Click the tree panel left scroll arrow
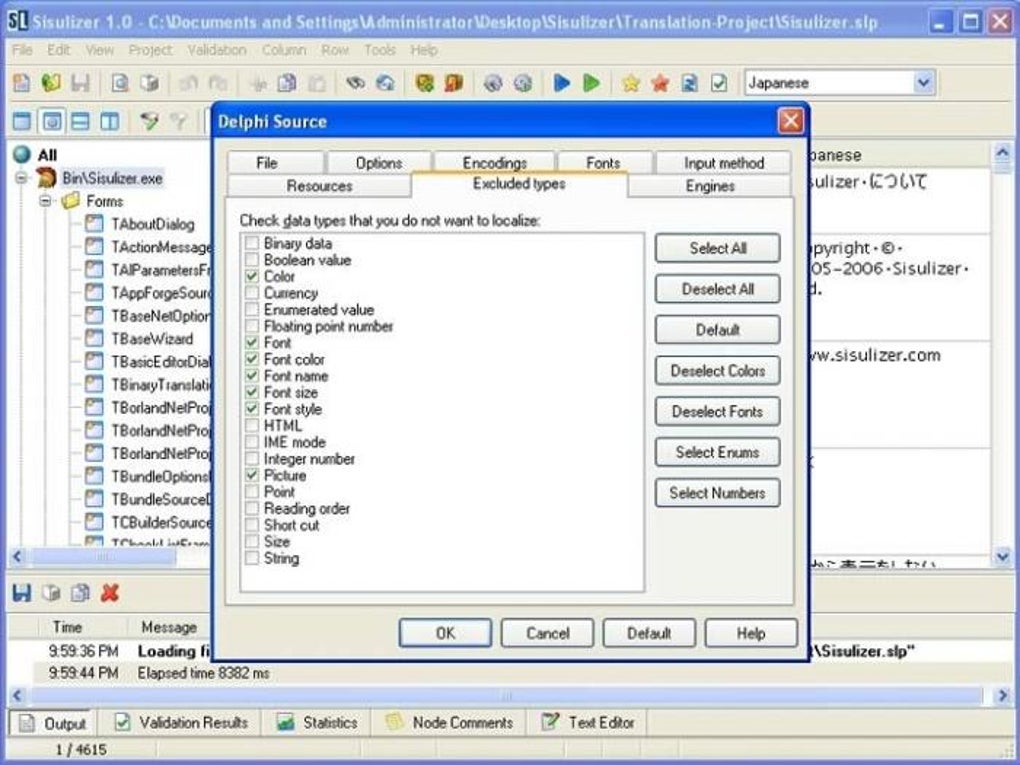 [x=18, y=556]
